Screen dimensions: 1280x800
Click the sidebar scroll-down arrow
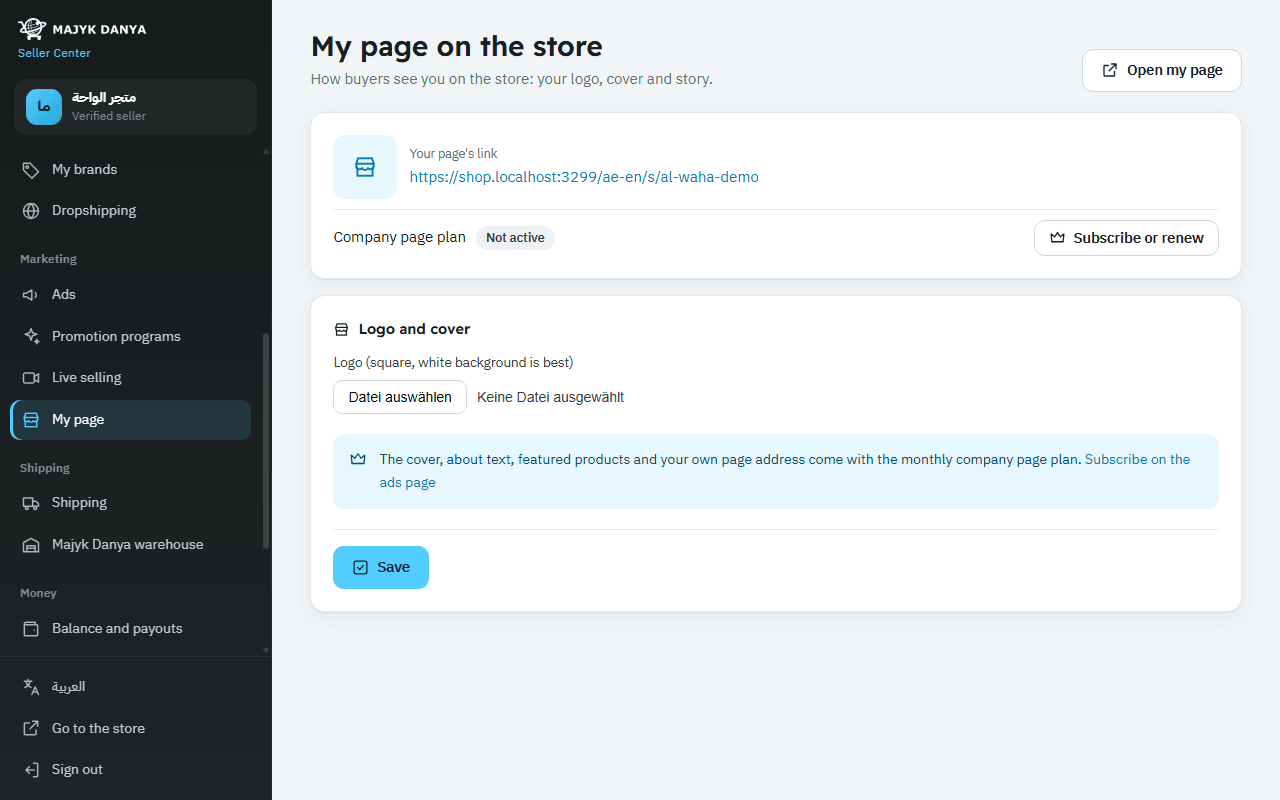coord(266,650)
